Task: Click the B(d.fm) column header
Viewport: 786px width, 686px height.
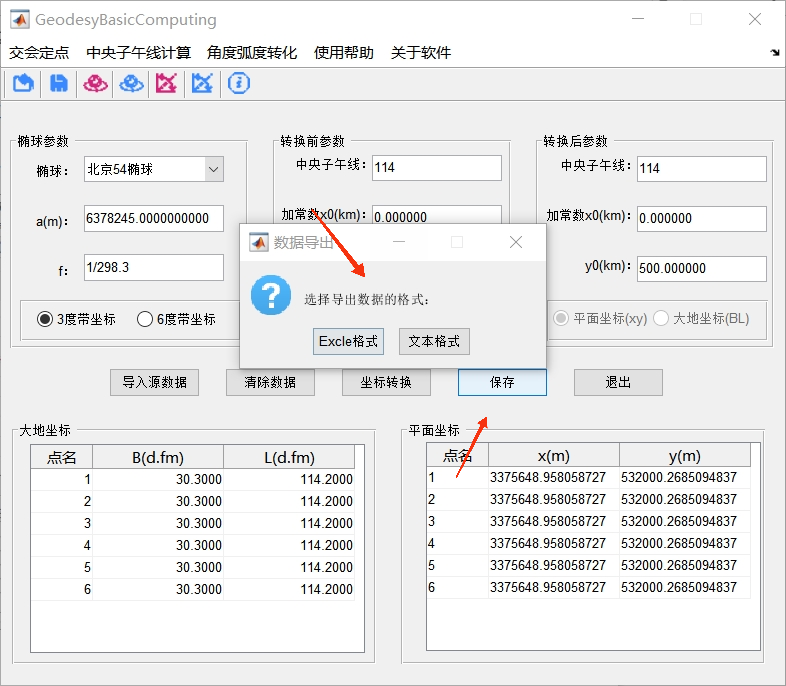Action: point(158,458)
